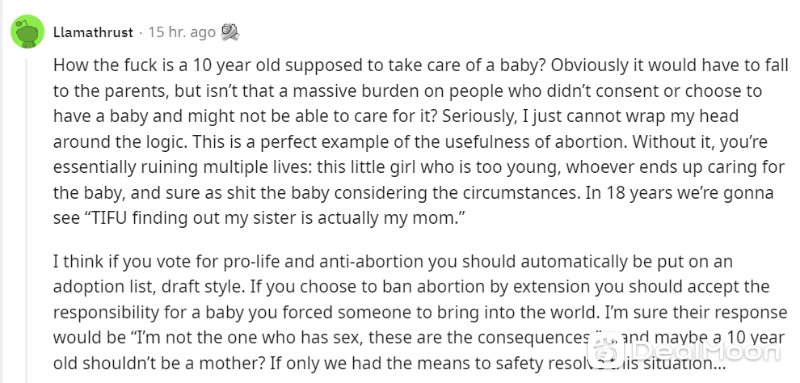Click the first paragraph opening line about a 10 year old
Screen dimensions: 800x383
[x=420, y=66]
